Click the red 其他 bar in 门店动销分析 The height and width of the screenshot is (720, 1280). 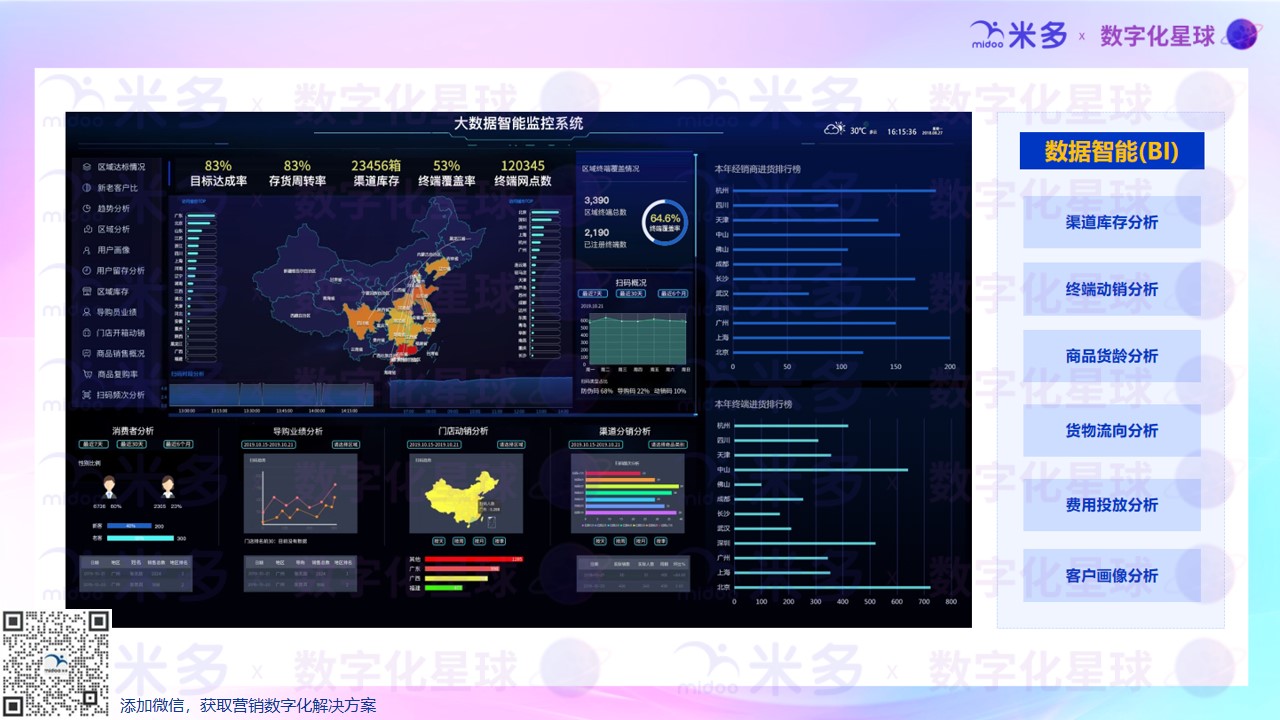474,559
